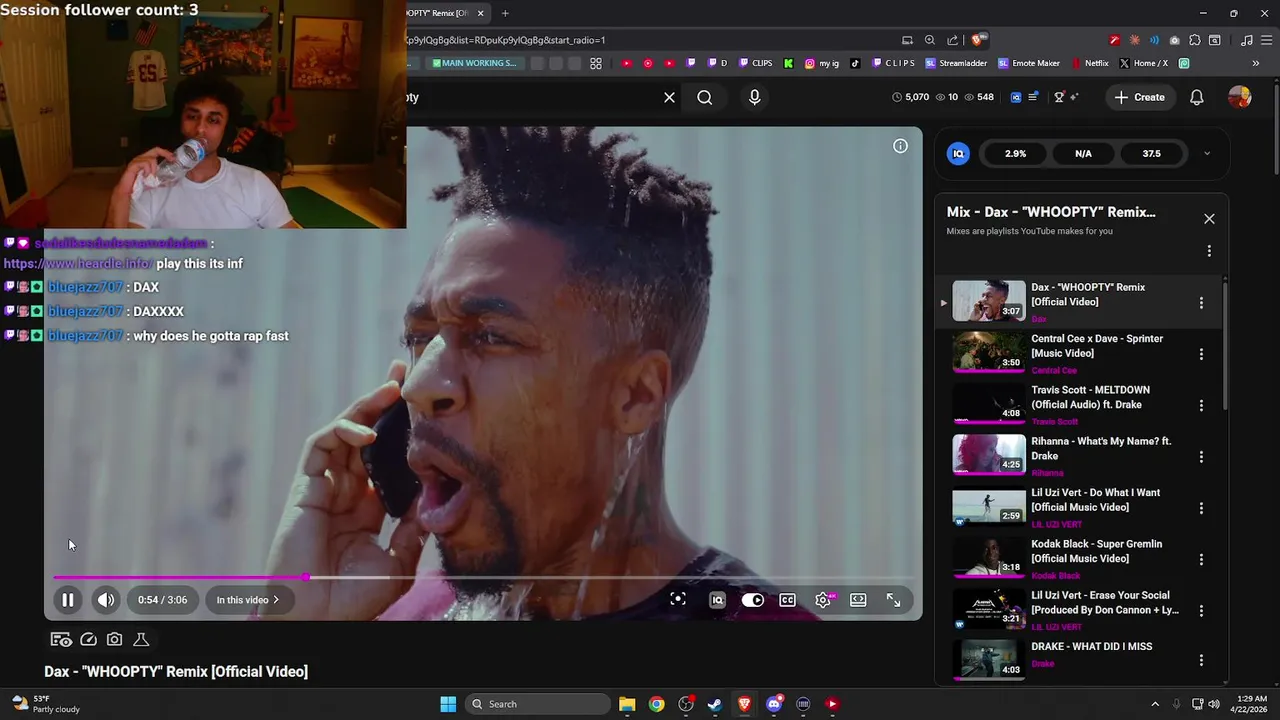The width and height of the screenshot is (1280, 720).
Task: Open YouTube notifications bell
Action: (x=1197, y=97)
